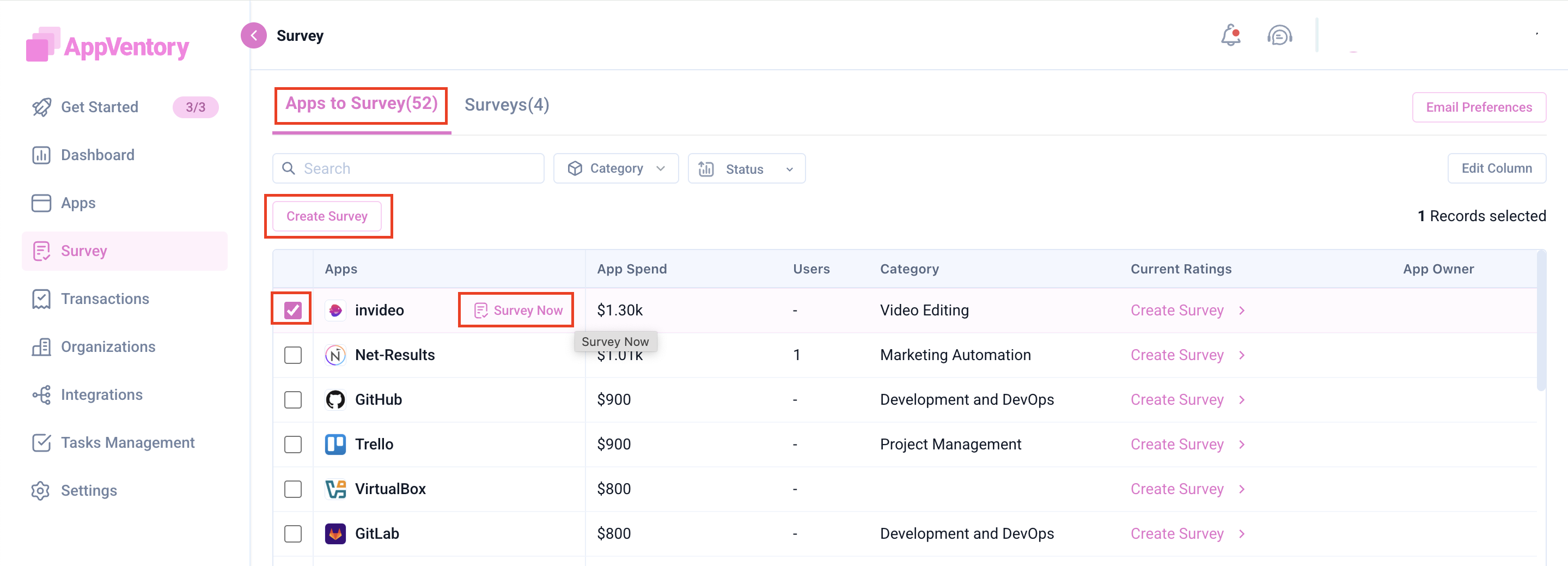Image resolution: width=1568 pixels, height=566 pixels.
Task: Navigate to Organizations in sidebar
Action: point(108,347)
